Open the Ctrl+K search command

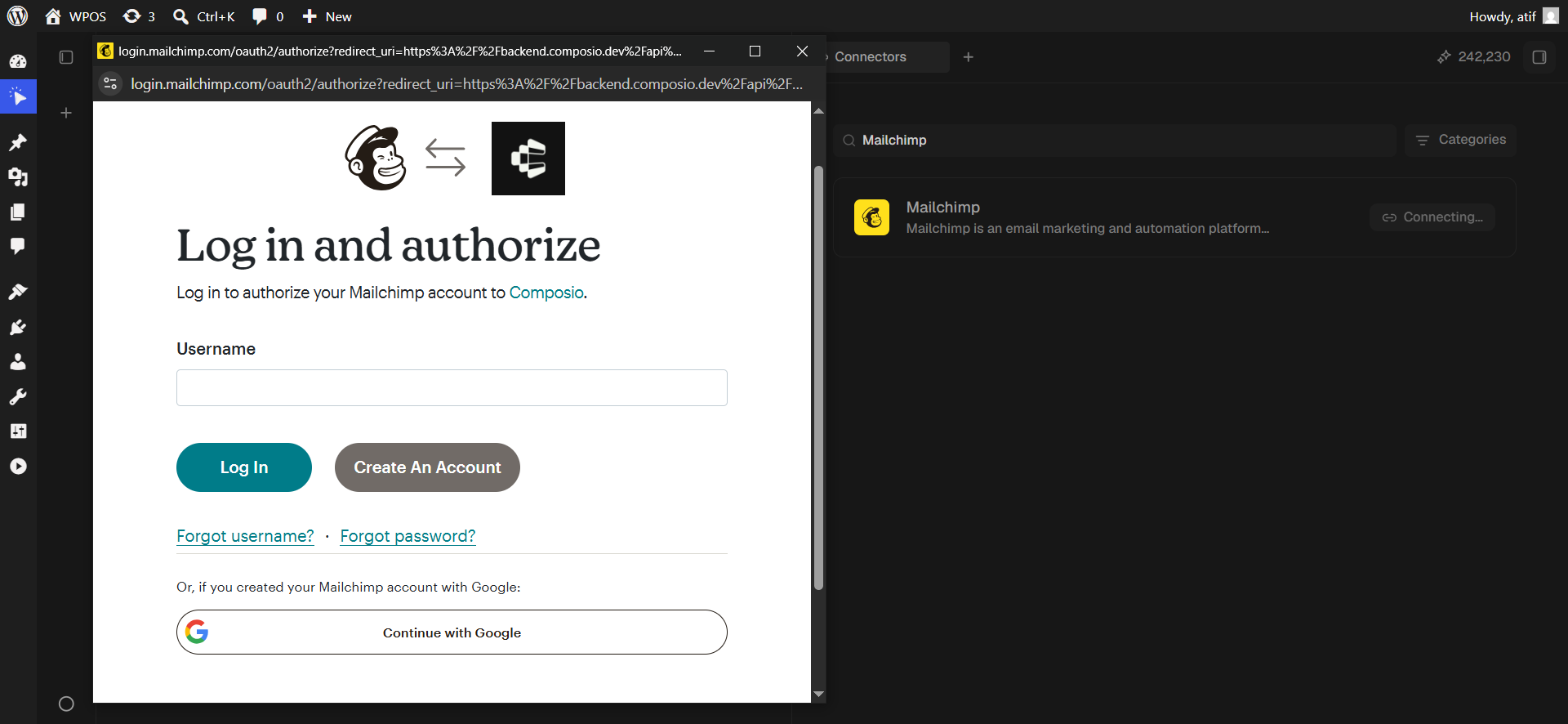coord(204,16)
